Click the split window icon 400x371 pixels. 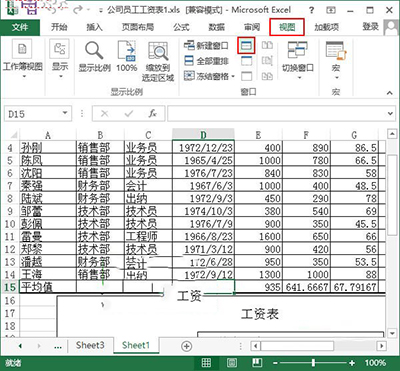click(246, 46)
